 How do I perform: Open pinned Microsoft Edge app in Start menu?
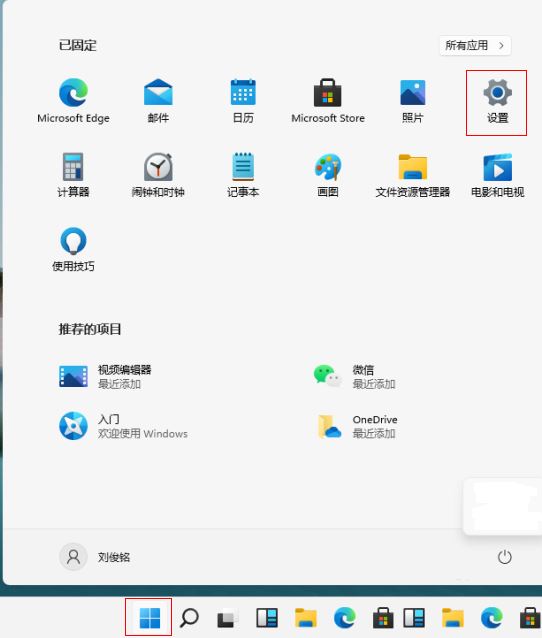73,101
